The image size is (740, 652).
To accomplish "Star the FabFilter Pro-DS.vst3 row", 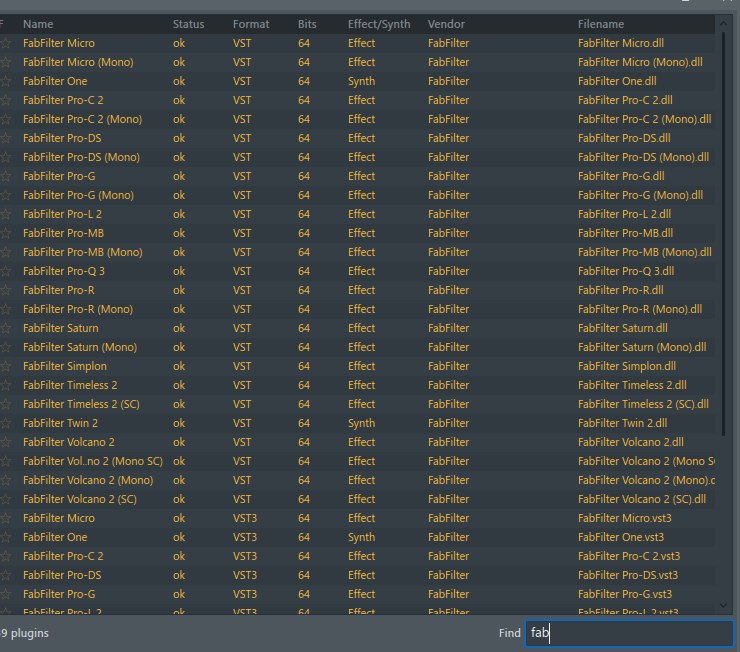I will coord(5,575).
